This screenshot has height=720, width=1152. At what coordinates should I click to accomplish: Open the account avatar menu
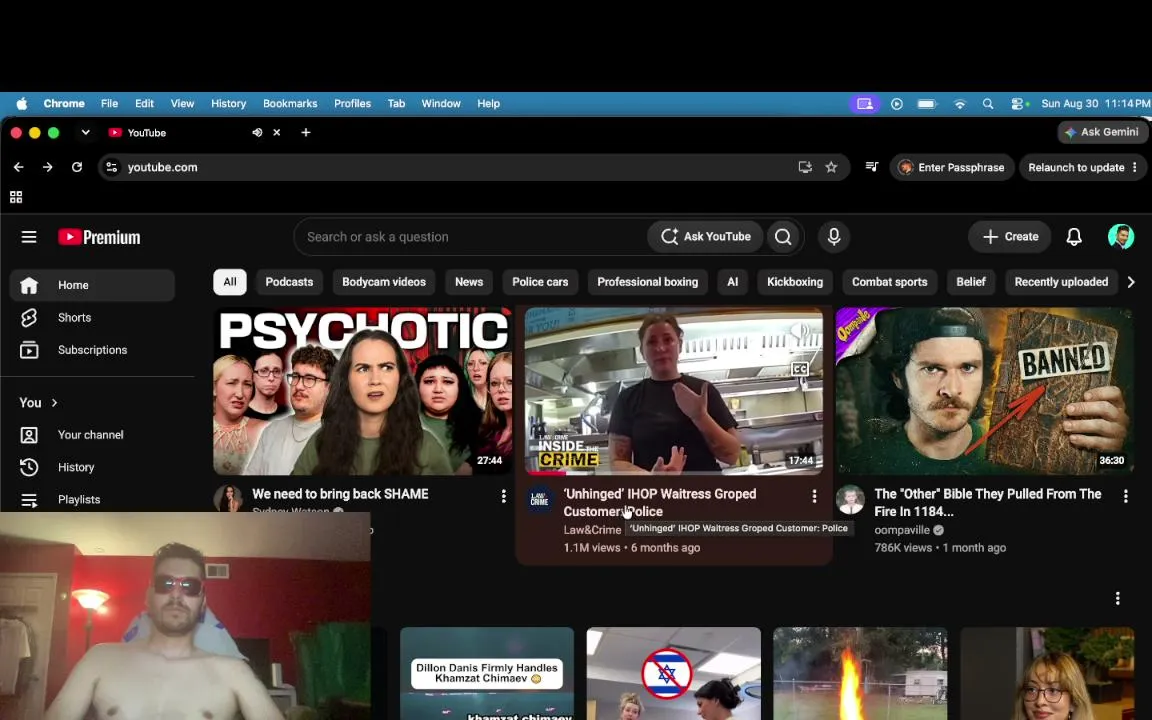1120,237
